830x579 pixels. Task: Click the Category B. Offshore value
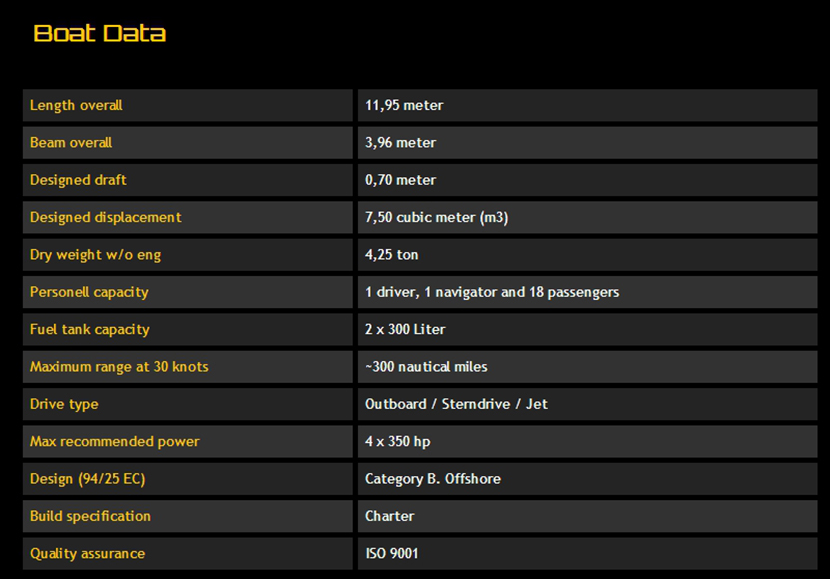[x=433, y=479]
